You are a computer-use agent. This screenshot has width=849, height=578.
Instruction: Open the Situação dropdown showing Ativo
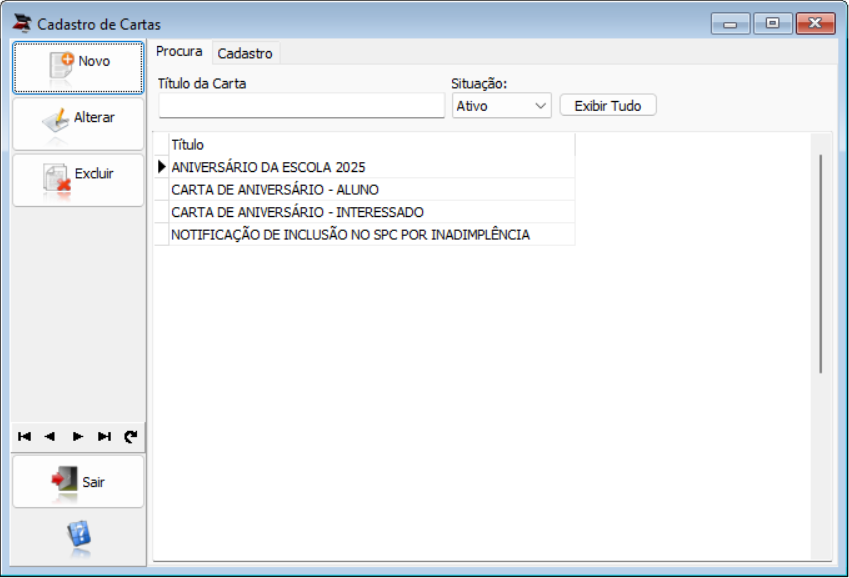click(501, 106)
